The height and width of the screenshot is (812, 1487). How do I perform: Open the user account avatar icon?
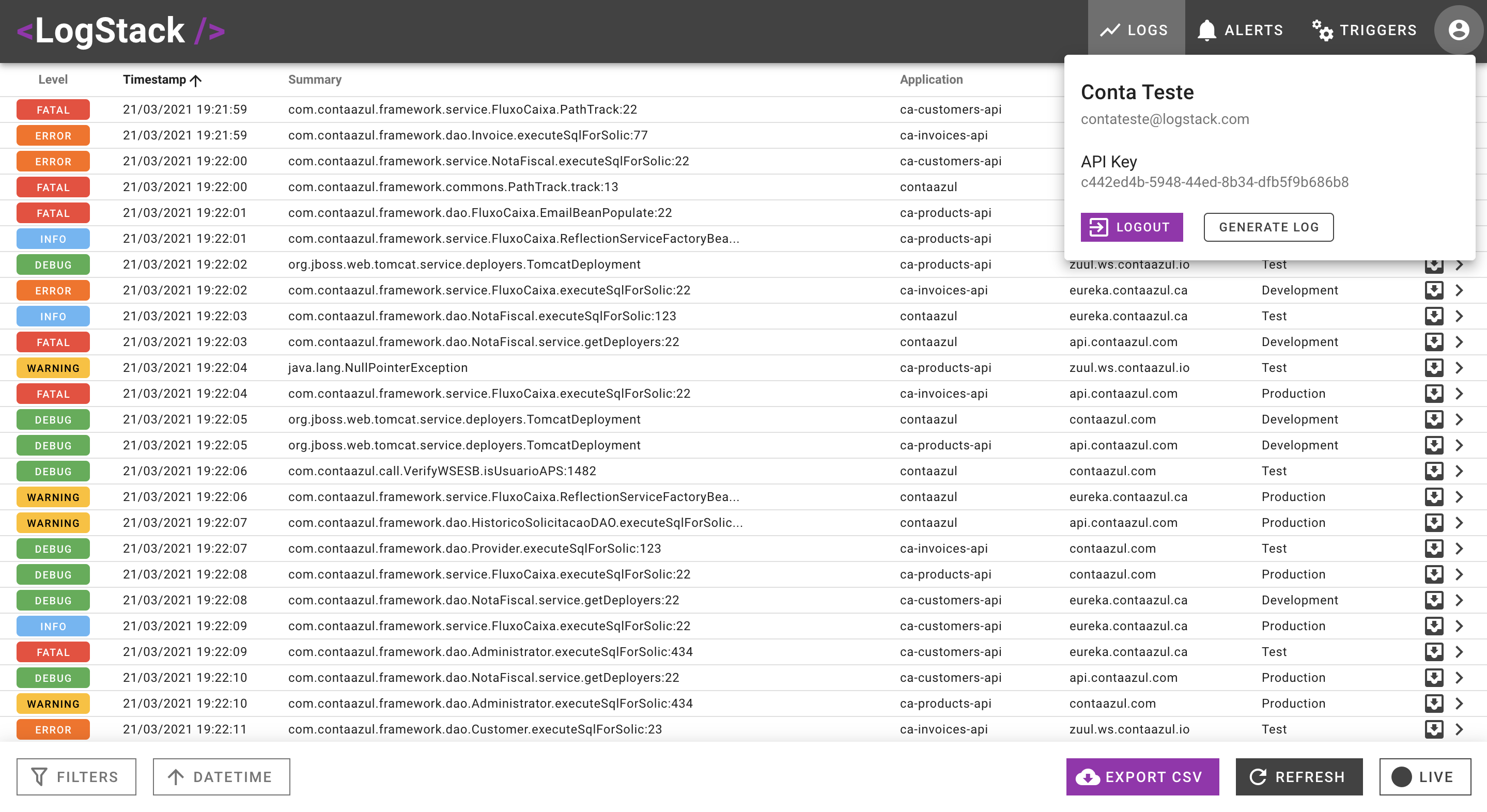point(1458,30)
